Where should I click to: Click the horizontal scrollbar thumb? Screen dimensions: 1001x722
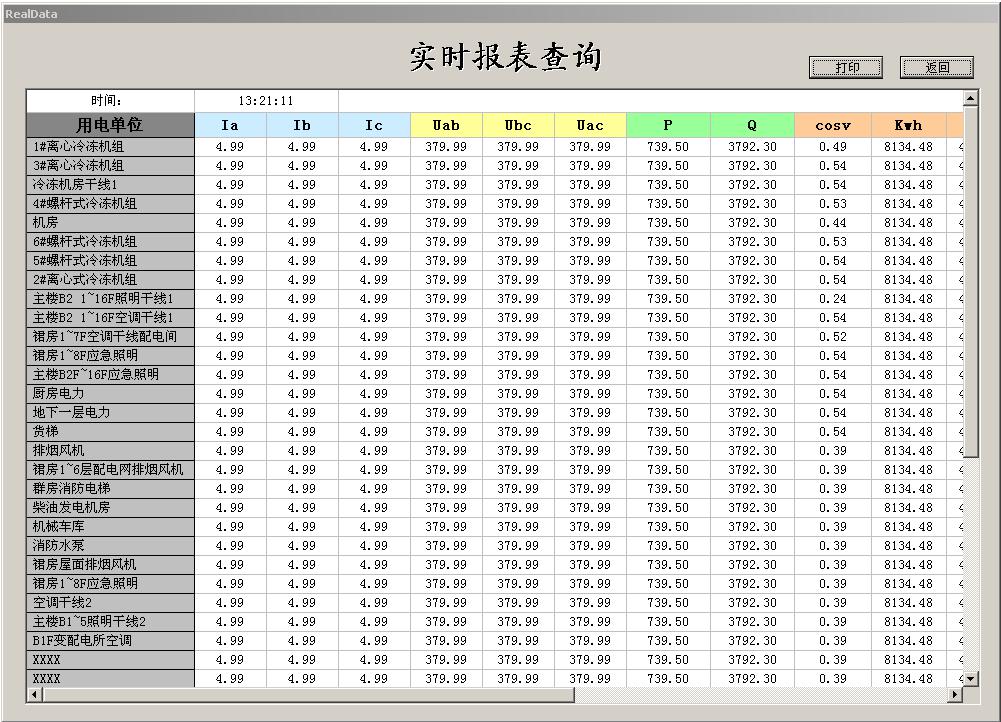tap(308, 695)
